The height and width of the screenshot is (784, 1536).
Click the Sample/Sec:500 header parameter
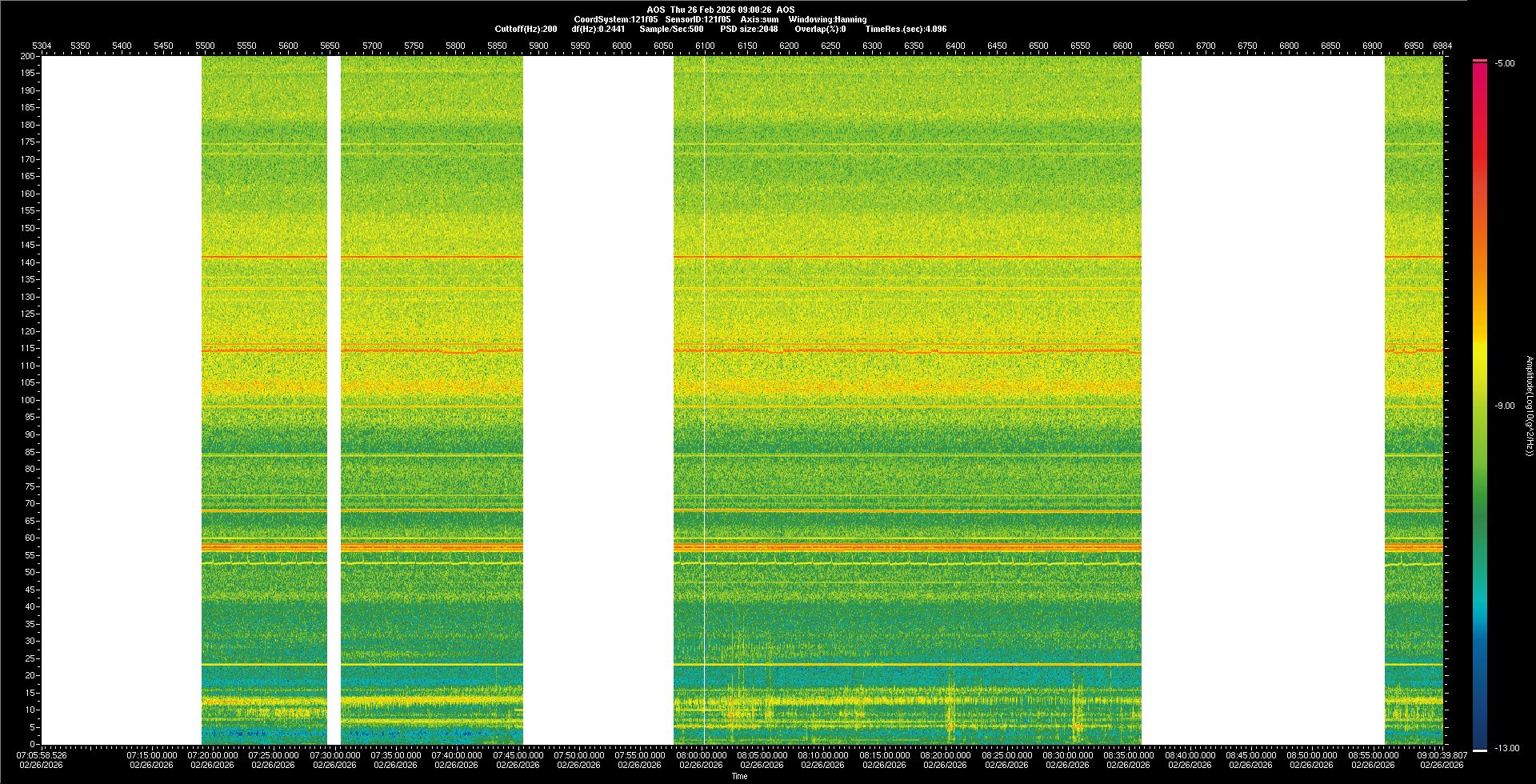(671, 29)
